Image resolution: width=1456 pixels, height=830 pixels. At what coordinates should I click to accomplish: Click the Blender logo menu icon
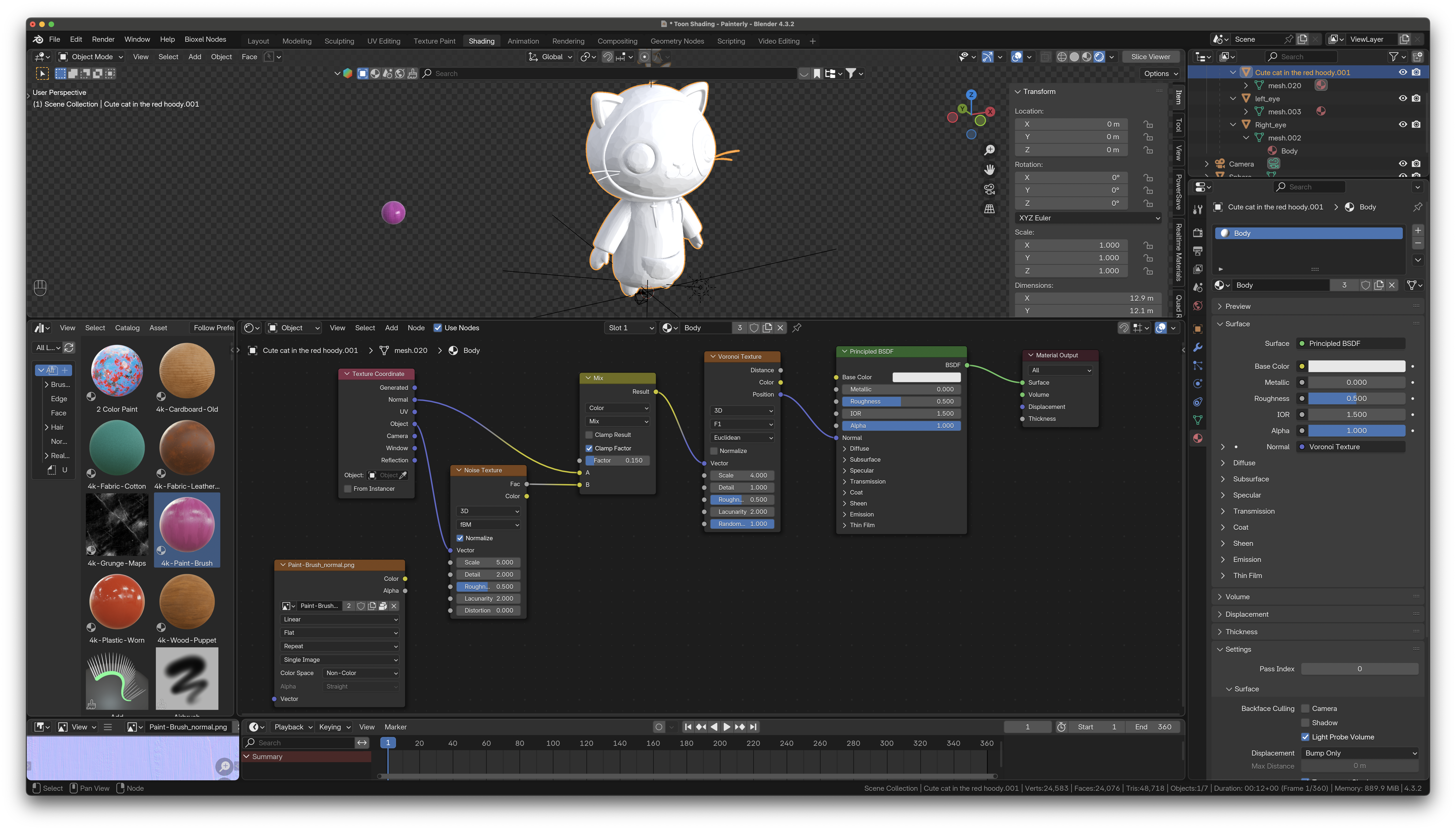coord(38,39)
